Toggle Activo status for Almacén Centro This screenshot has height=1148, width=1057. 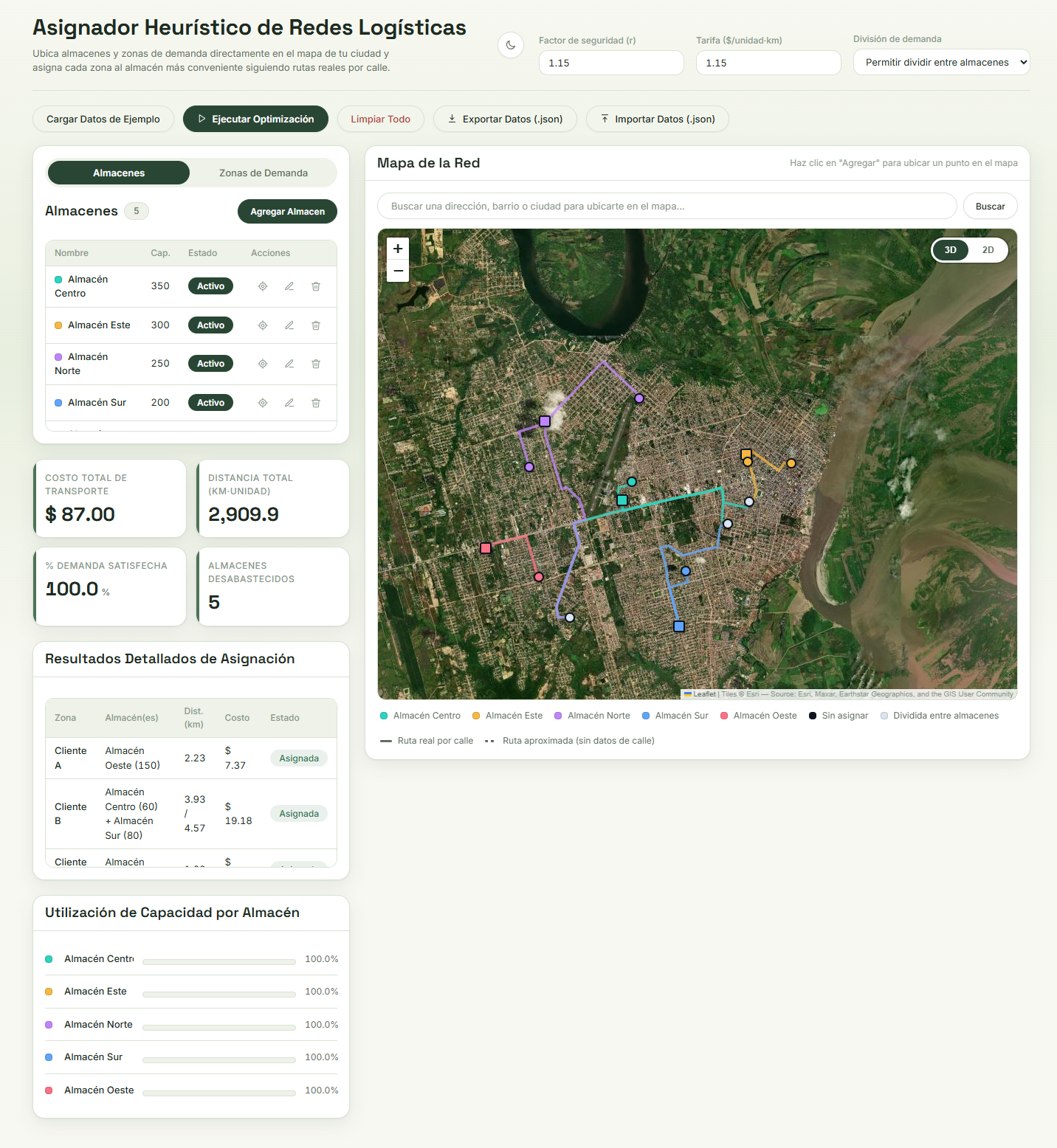pyautogui.click(x=210, y=286)
